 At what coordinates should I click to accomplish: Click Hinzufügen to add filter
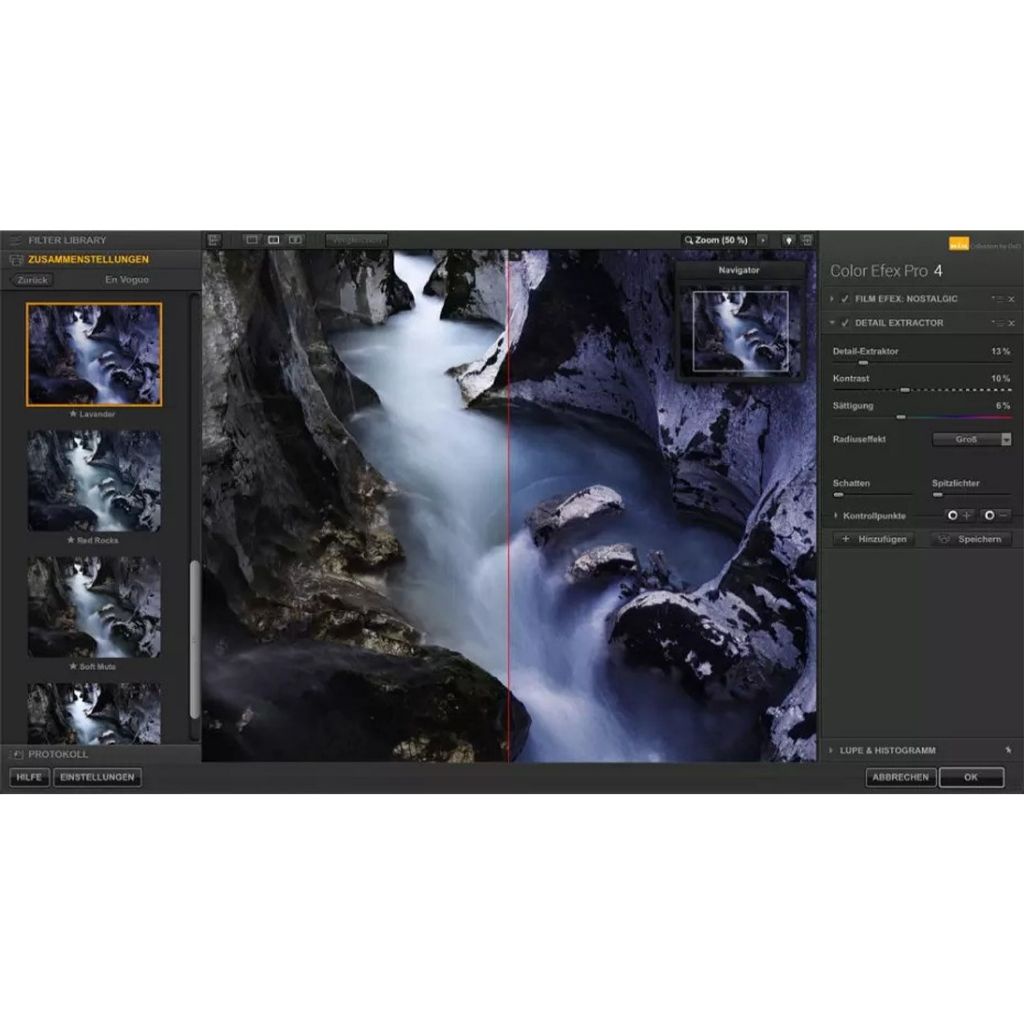click(x=874, y=539)
